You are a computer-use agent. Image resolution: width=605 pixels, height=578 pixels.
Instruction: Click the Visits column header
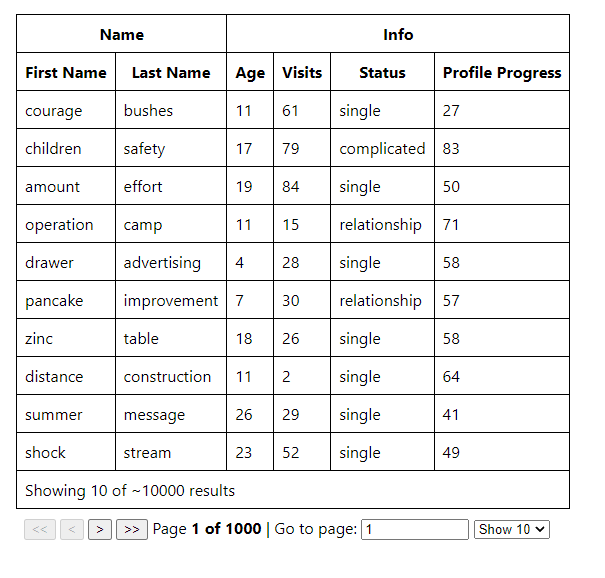[302, 72]
